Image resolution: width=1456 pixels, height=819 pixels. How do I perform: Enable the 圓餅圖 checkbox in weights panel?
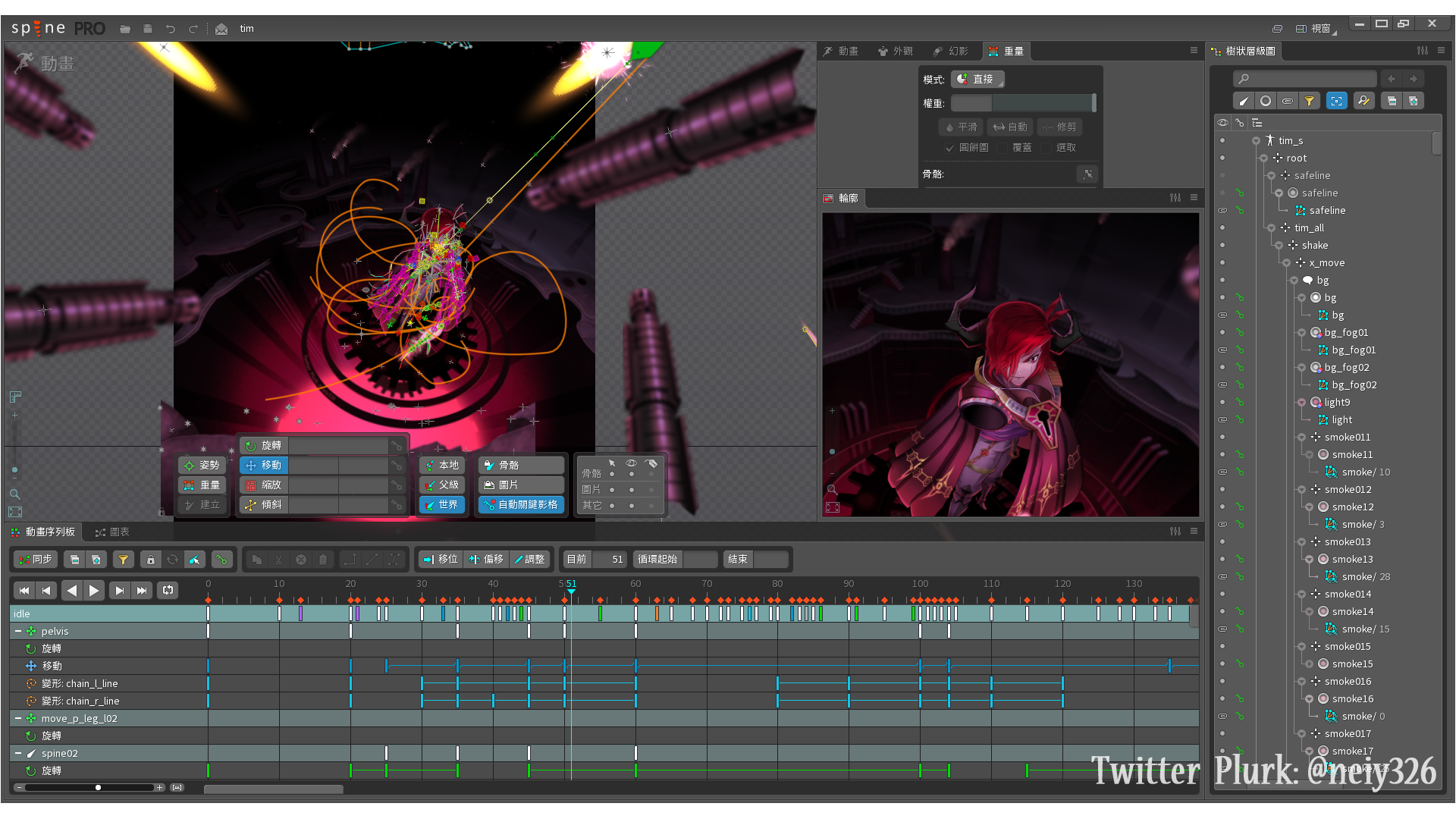949,148
